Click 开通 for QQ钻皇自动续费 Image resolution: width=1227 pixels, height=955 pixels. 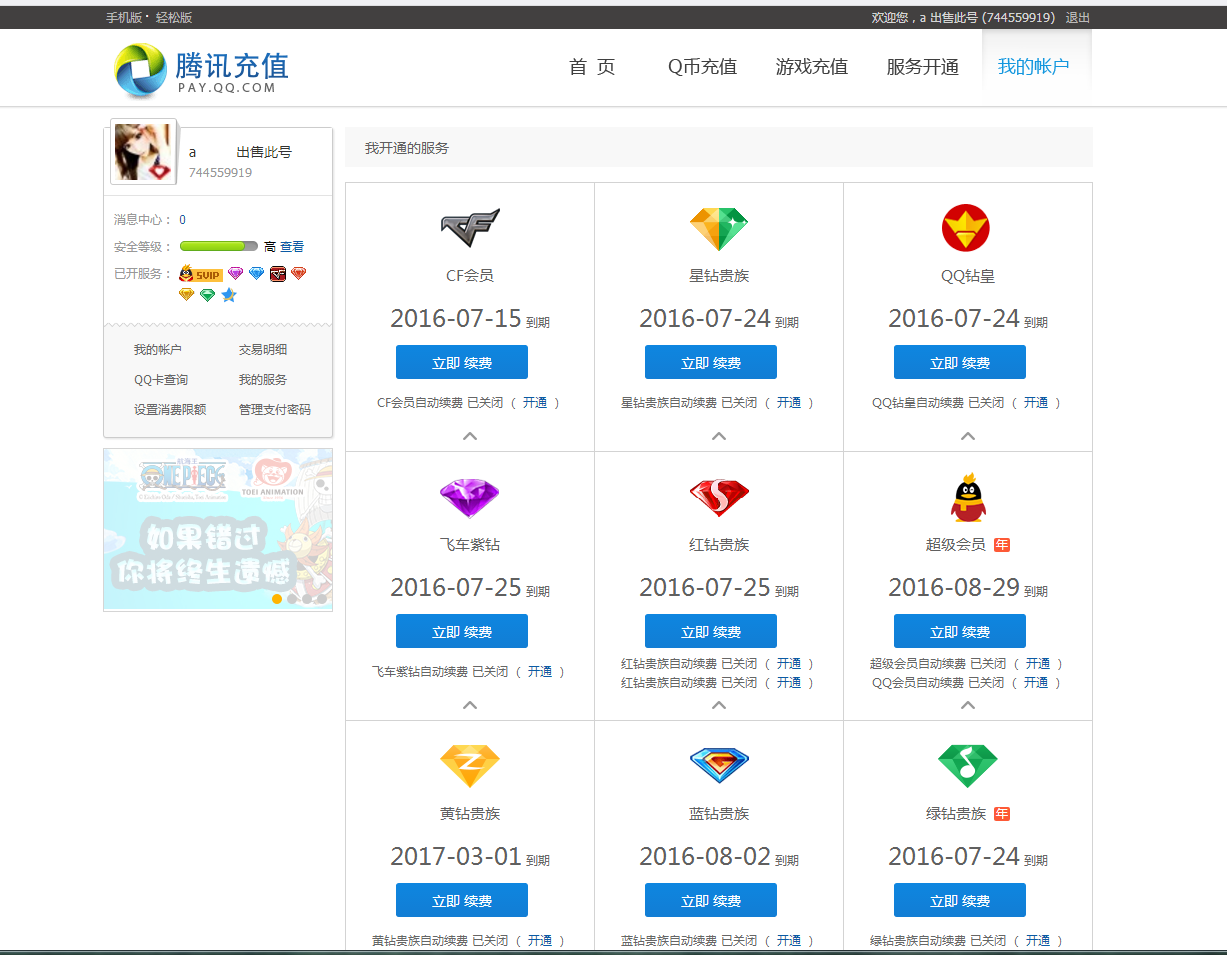1036,403
